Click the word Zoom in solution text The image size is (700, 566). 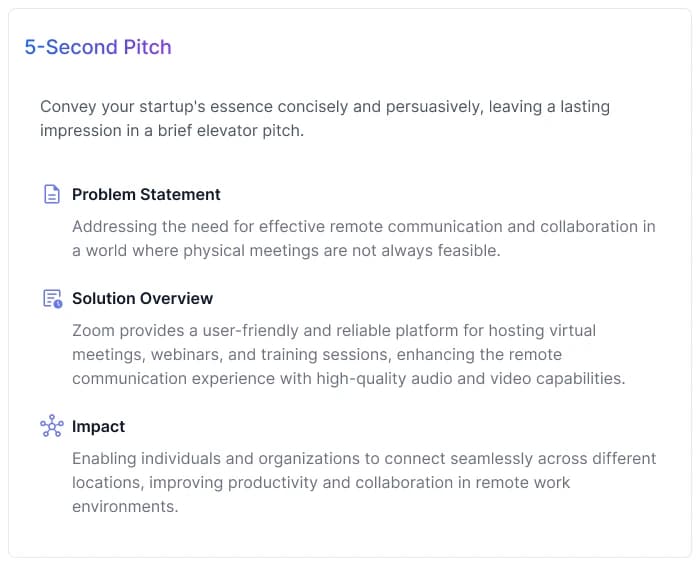tap(93, 330)
